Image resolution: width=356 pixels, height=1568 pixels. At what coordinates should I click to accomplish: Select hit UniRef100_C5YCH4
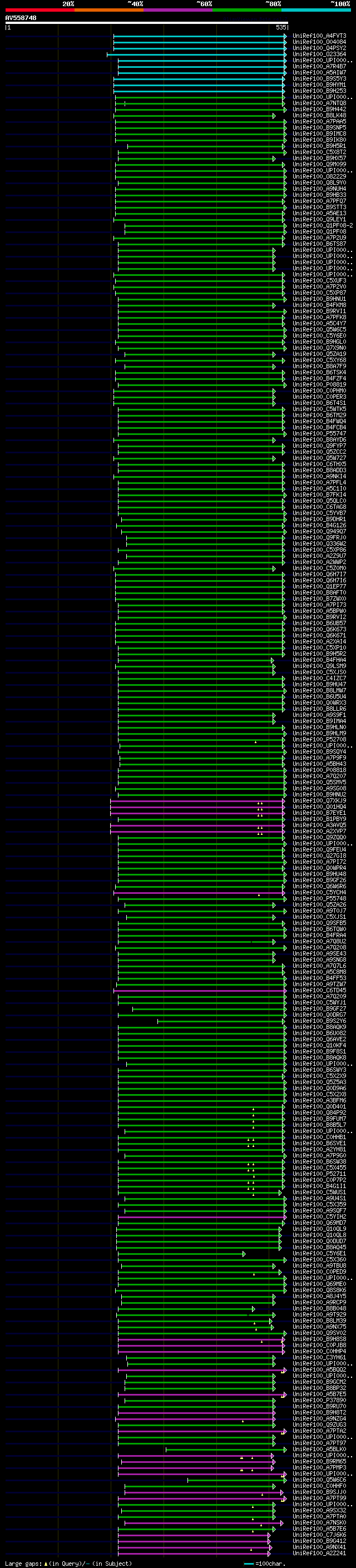(319, 892)
